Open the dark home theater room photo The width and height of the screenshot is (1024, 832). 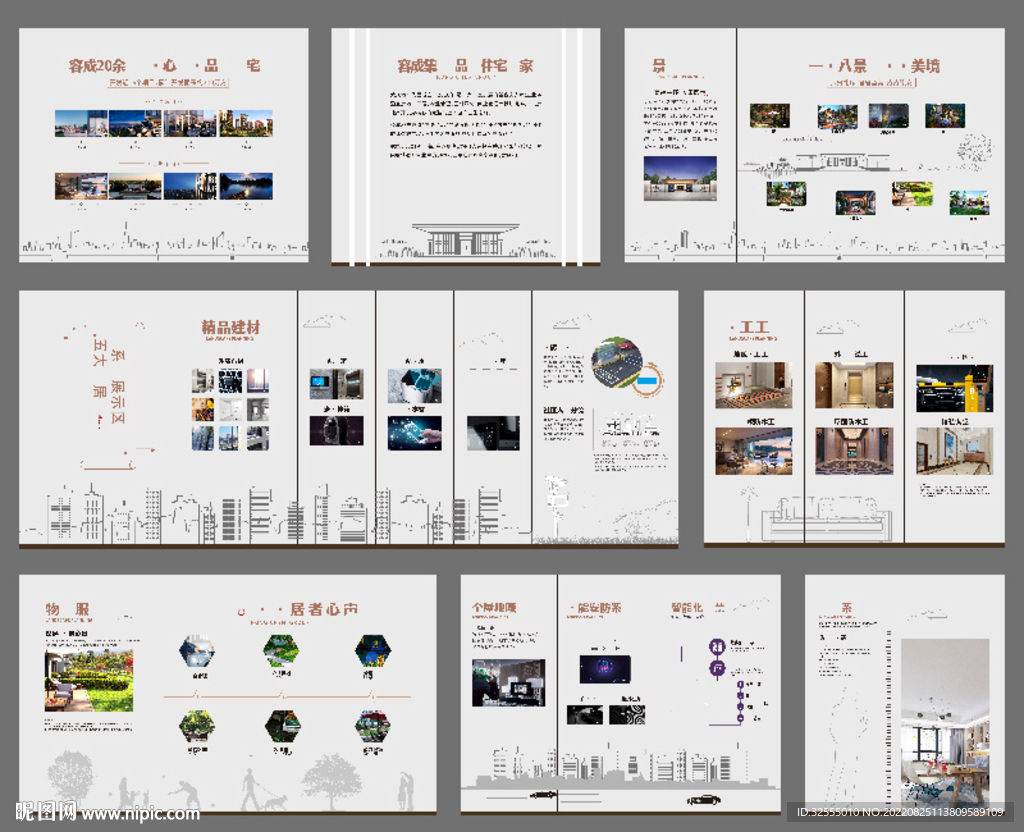tap(508, 682)
